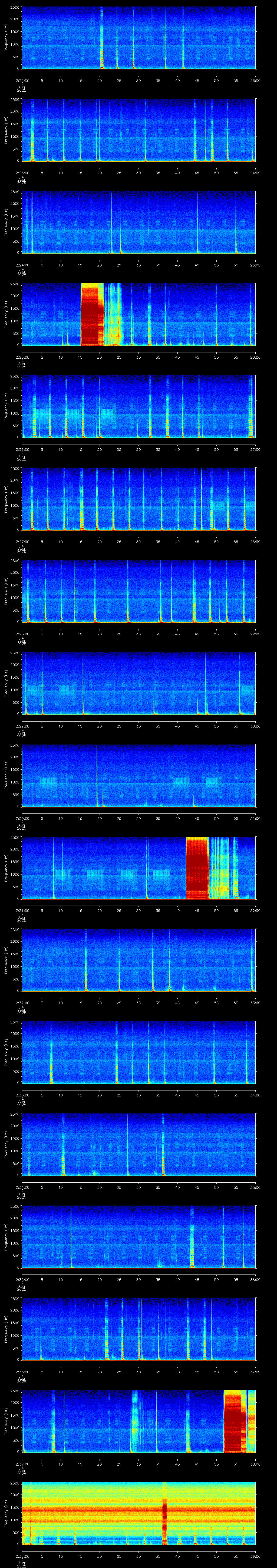The image size is (277, 1568).
Task: Click the 30-second tick label under the 2:29:00 panel
Action: pyautogui.click(x=139, y=726)
